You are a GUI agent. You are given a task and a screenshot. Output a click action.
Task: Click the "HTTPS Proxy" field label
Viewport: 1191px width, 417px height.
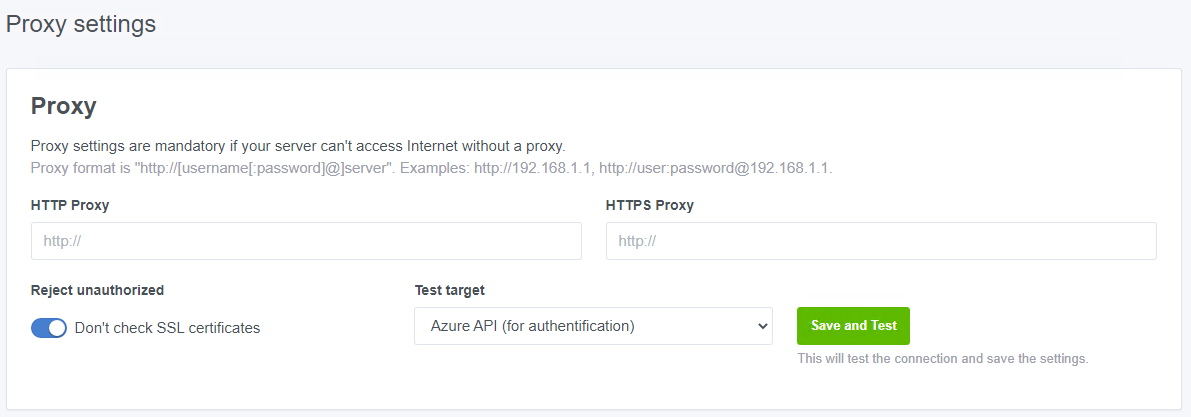pos(649,205)
